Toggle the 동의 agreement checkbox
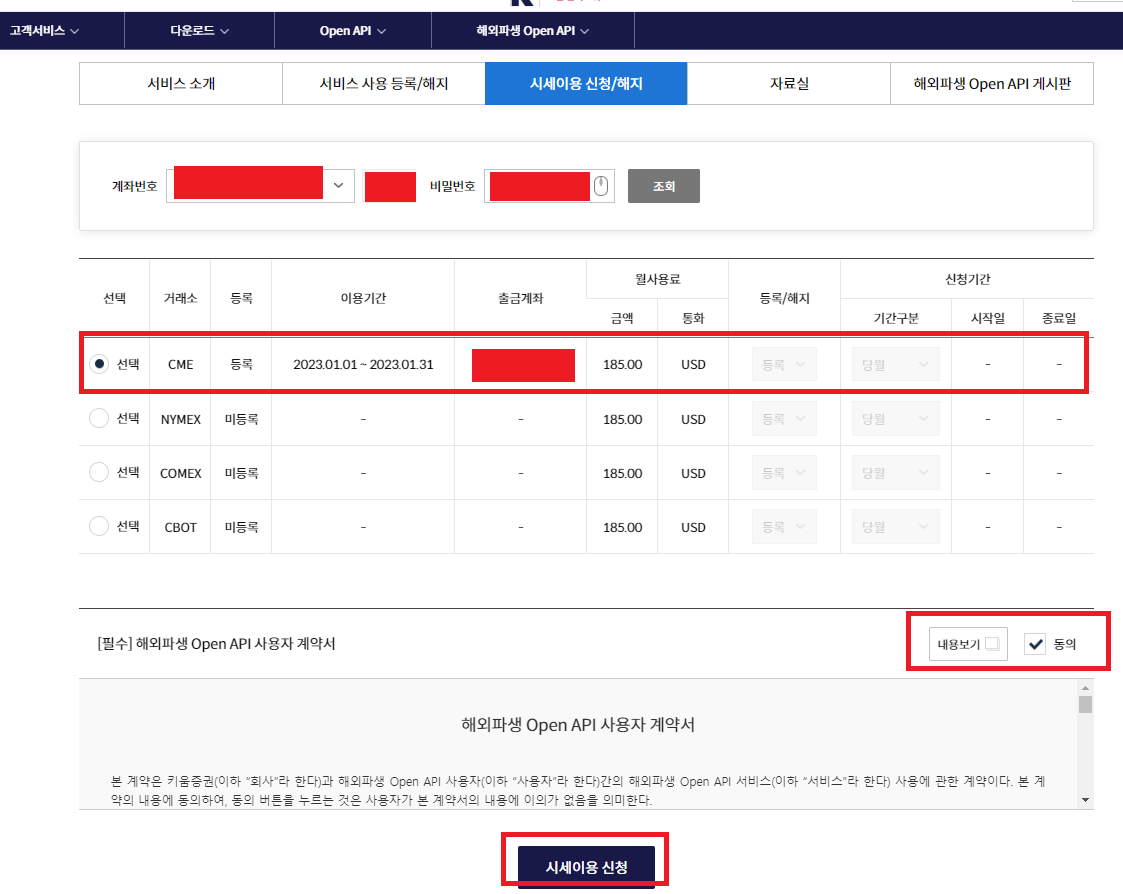The image size is (1123, 894). 1035,644
